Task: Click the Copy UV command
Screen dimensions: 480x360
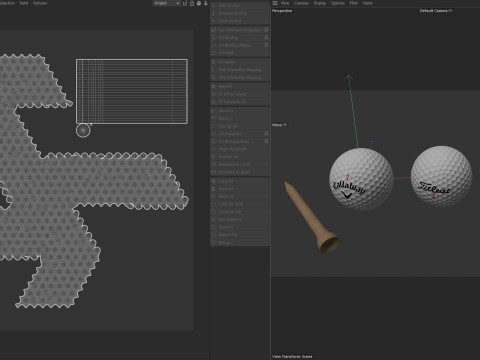Action: pyautogui.click(x=240, y=181)
